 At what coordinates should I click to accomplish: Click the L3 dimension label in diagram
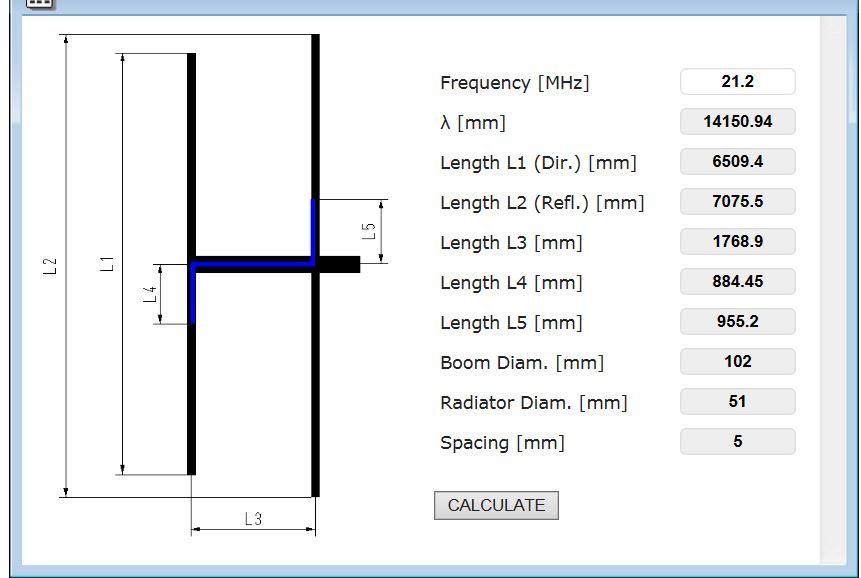[x=253, y=519]
